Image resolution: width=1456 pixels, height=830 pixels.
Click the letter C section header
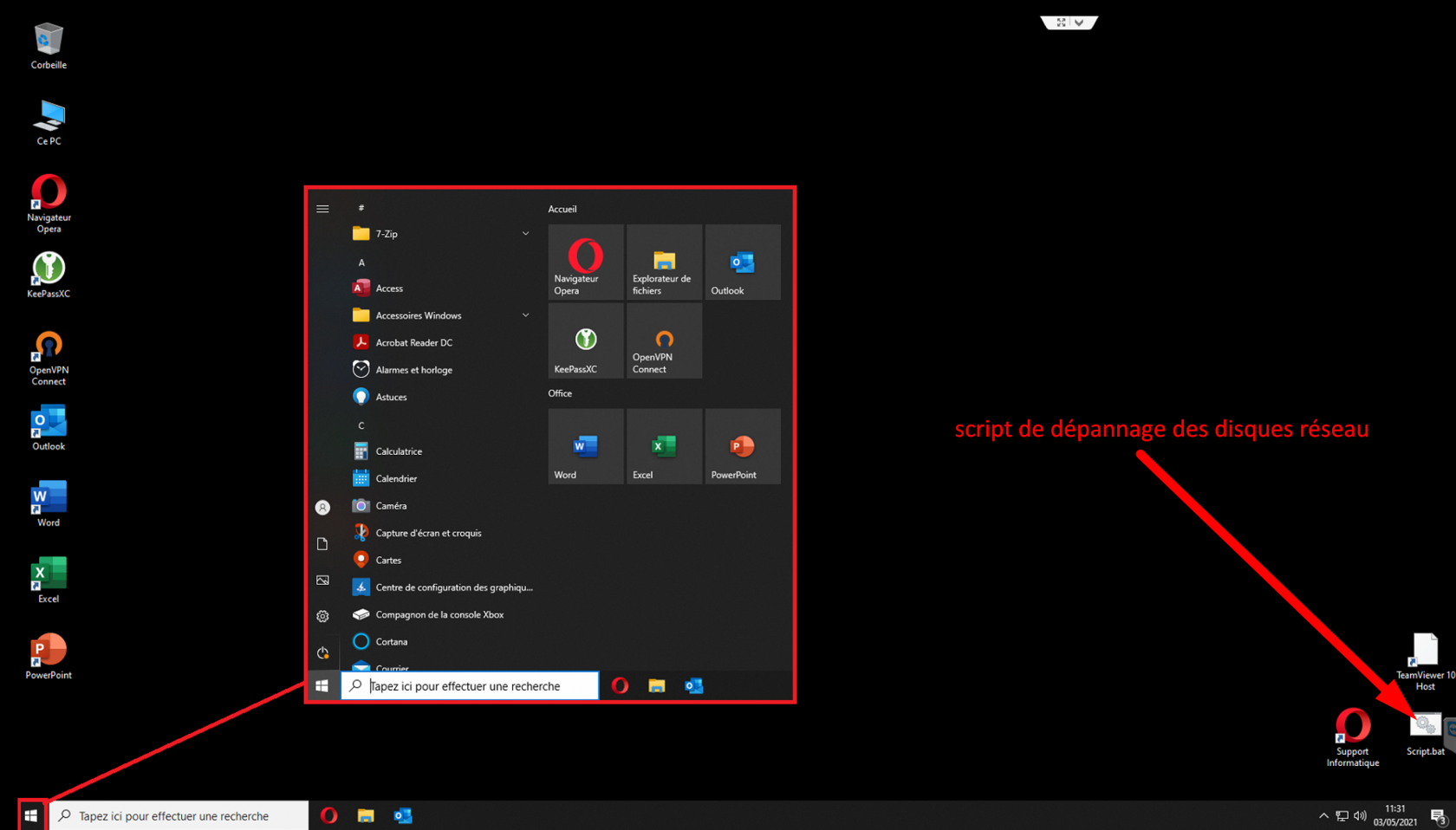pos(361,425)
